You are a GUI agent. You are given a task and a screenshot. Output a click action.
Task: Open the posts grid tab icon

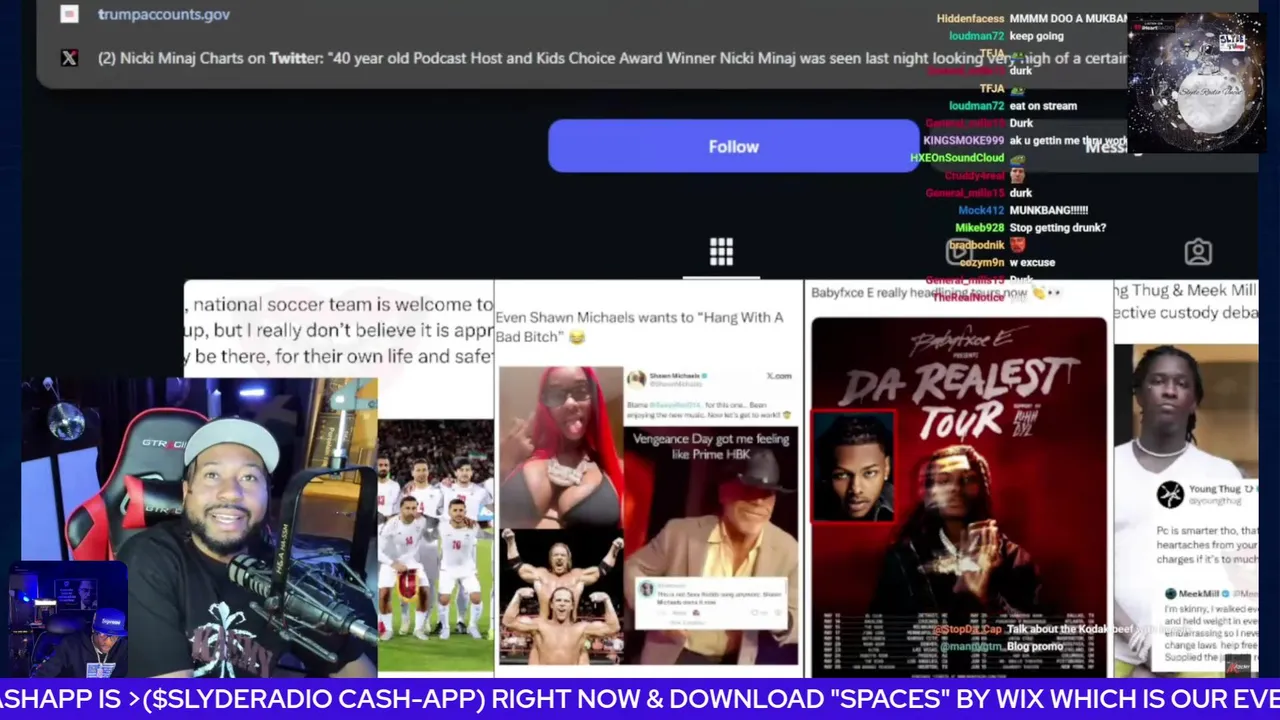coord(721,252)
